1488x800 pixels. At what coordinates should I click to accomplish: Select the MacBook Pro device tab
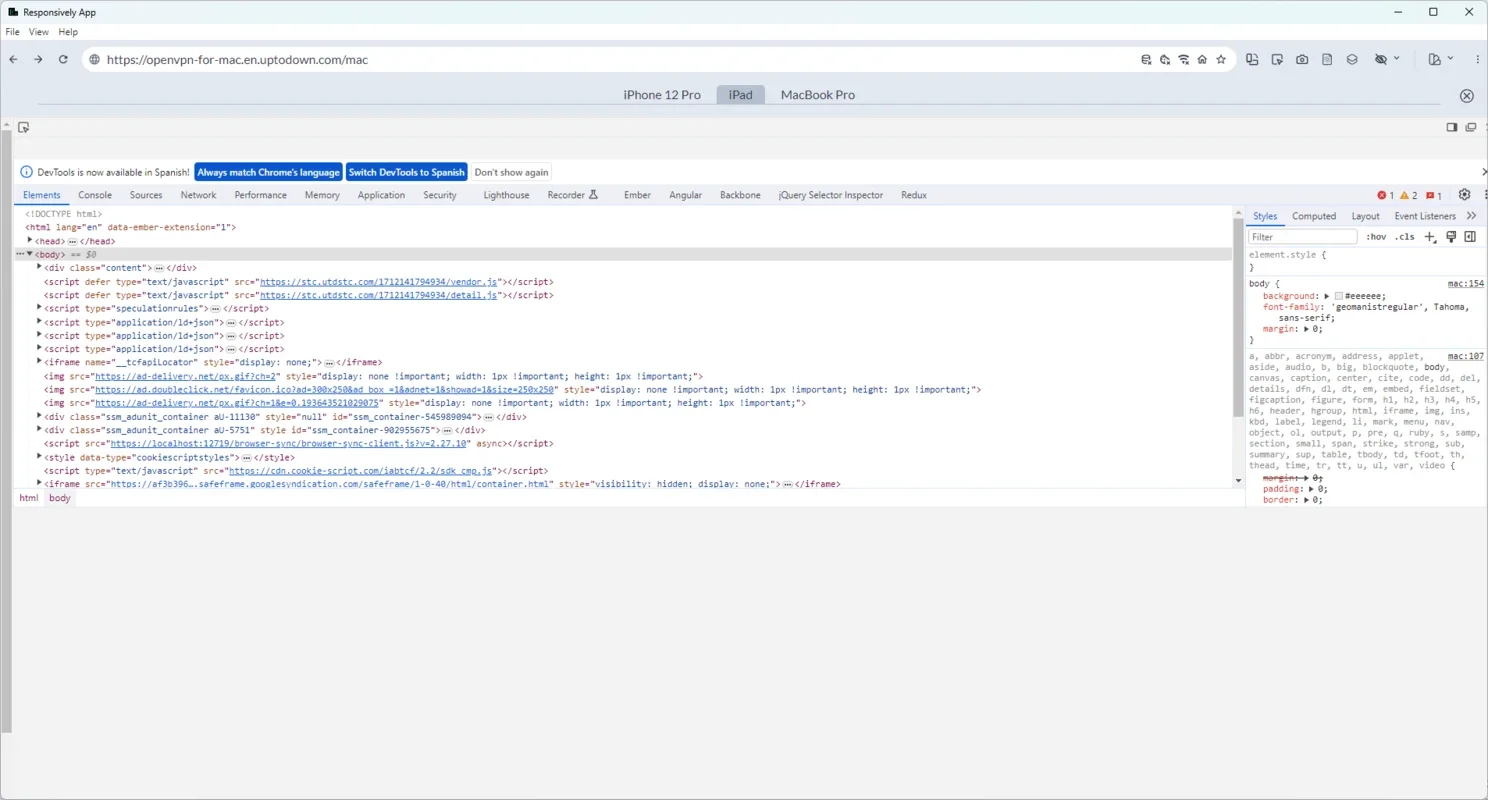tap(818, 95)
